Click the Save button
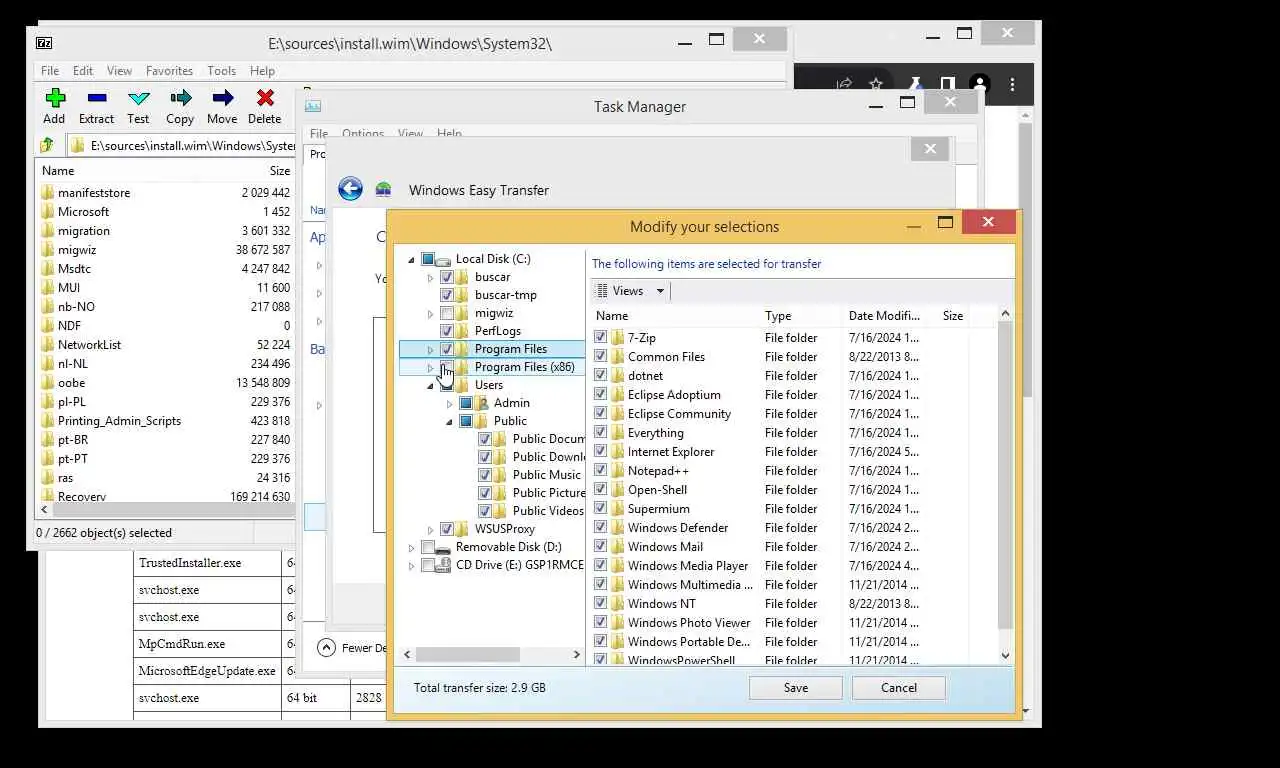 click(796, 687)
